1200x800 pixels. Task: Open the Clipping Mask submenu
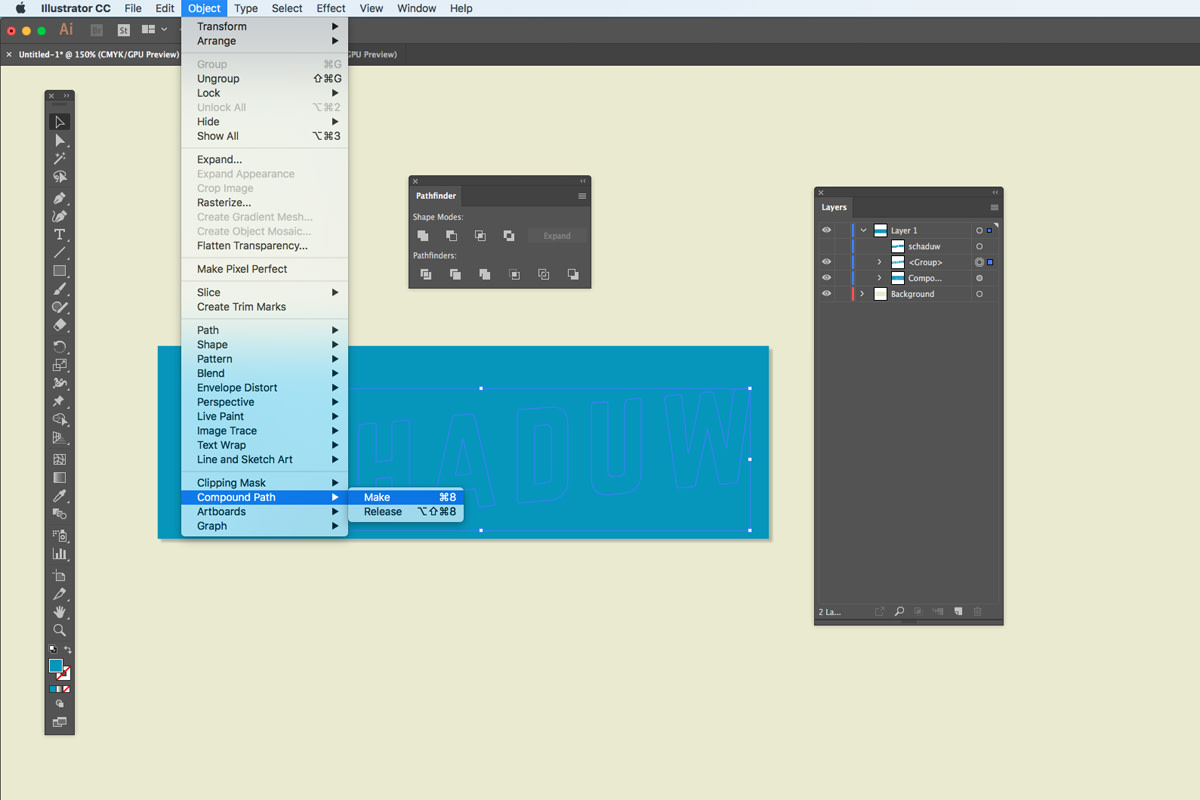264,483
